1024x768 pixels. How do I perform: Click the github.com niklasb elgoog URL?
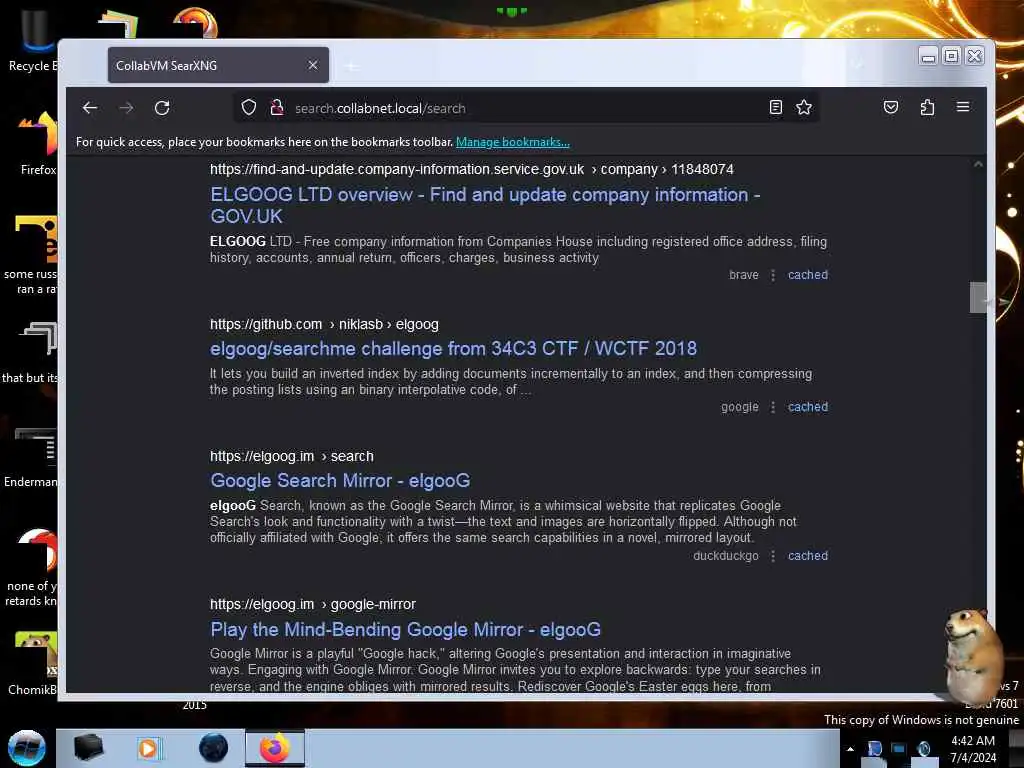(x=324, y=325)
